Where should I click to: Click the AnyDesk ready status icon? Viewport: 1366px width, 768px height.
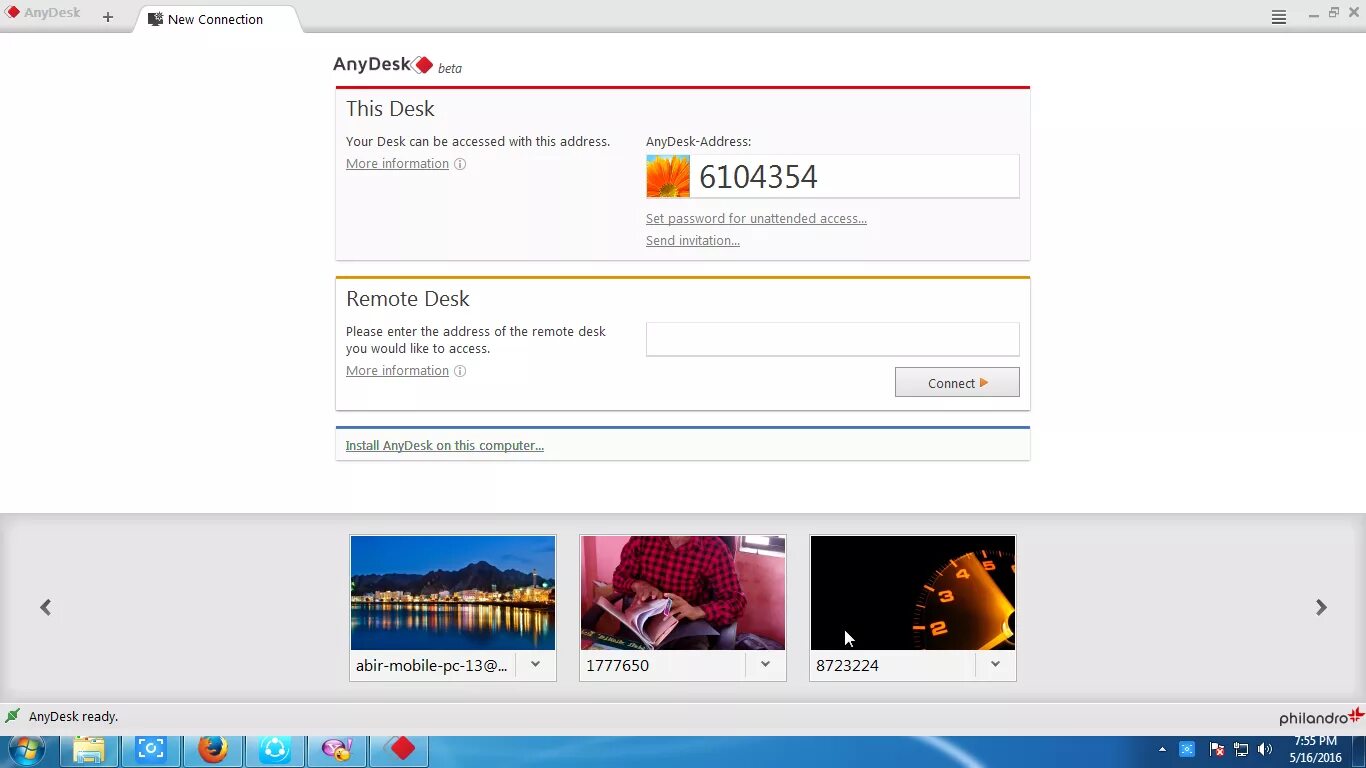click(13, 716)
